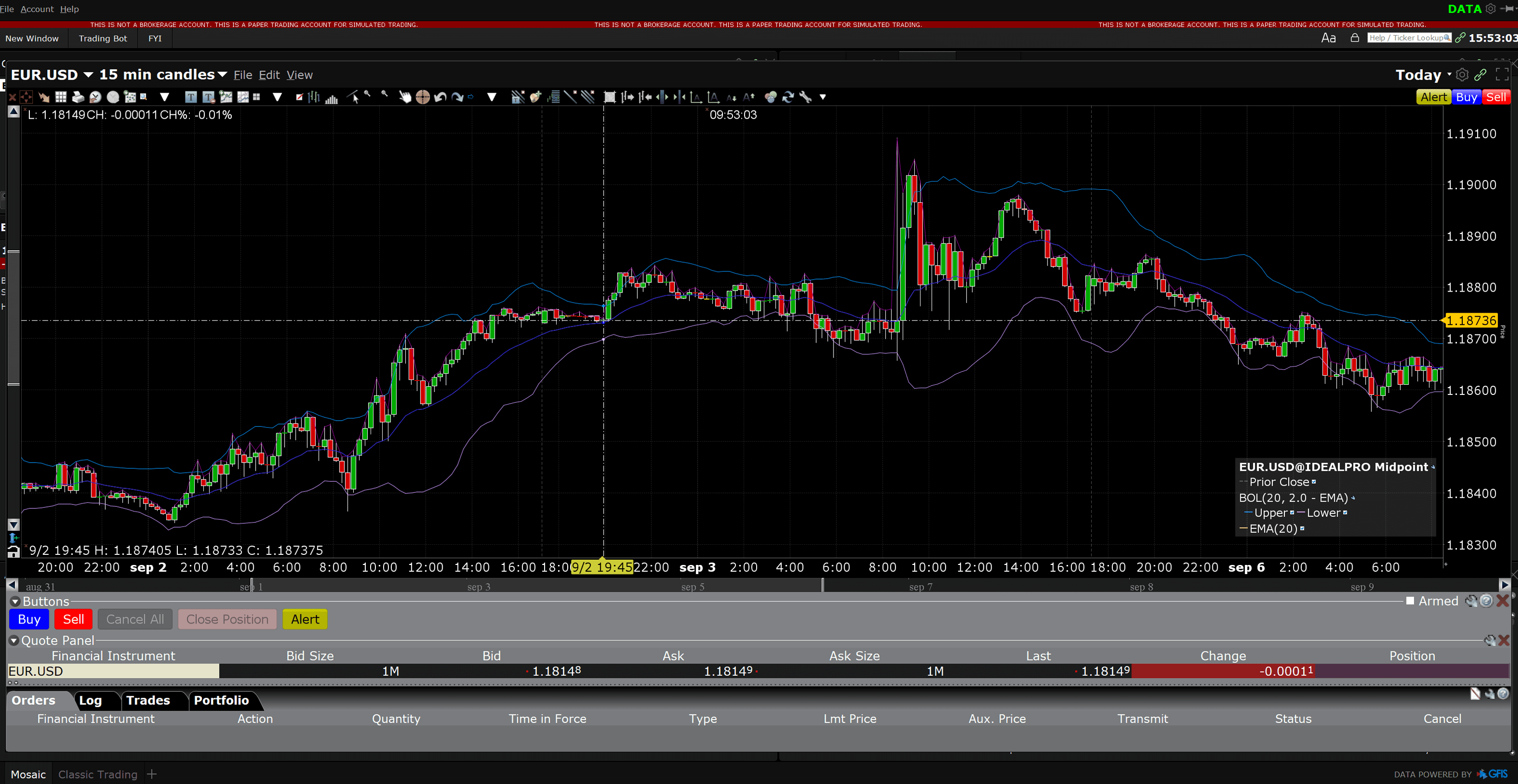Toggle the lock icon near Help / Ticker Lookup
1518x784 pixels.
1355,37
